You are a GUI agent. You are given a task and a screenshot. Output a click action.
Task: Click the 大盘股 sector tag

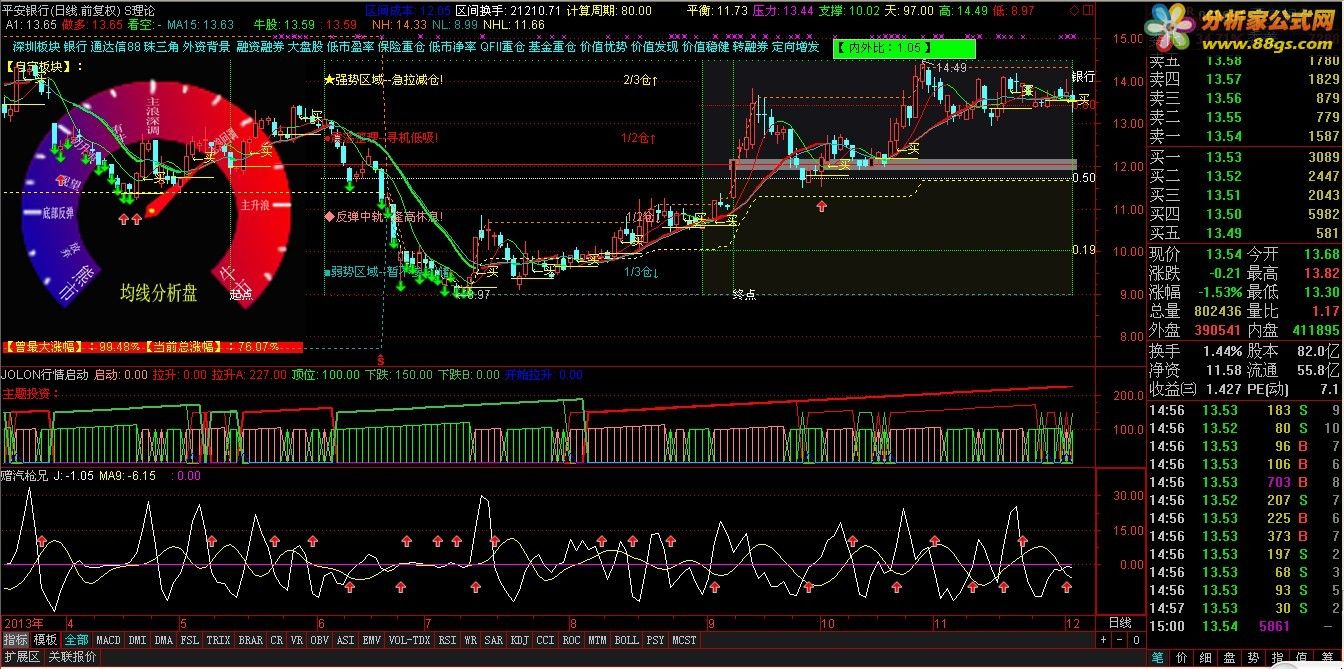click(x=305, y=47)
